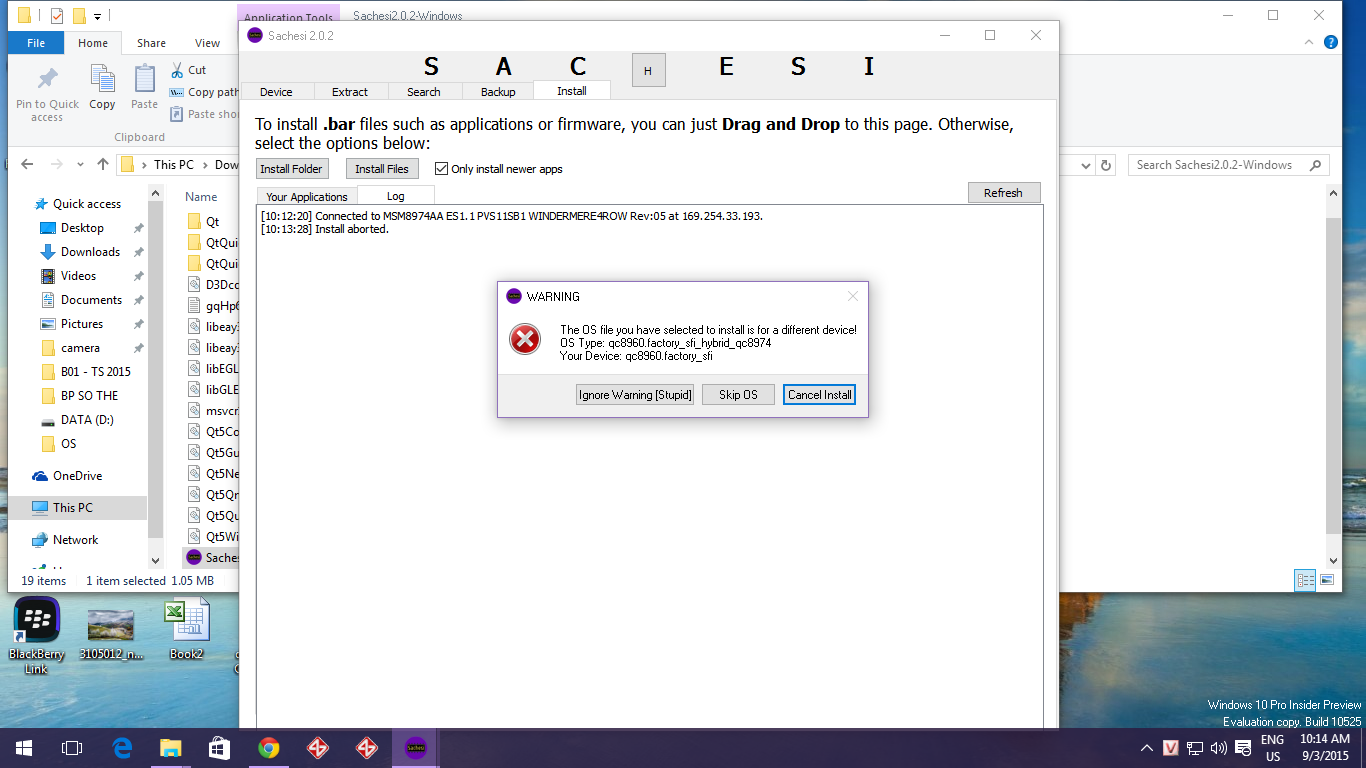1366x768 pixels.
Task: Open Windows Store from taskbar
Action: pyautogui.click(x=219, y=748)
